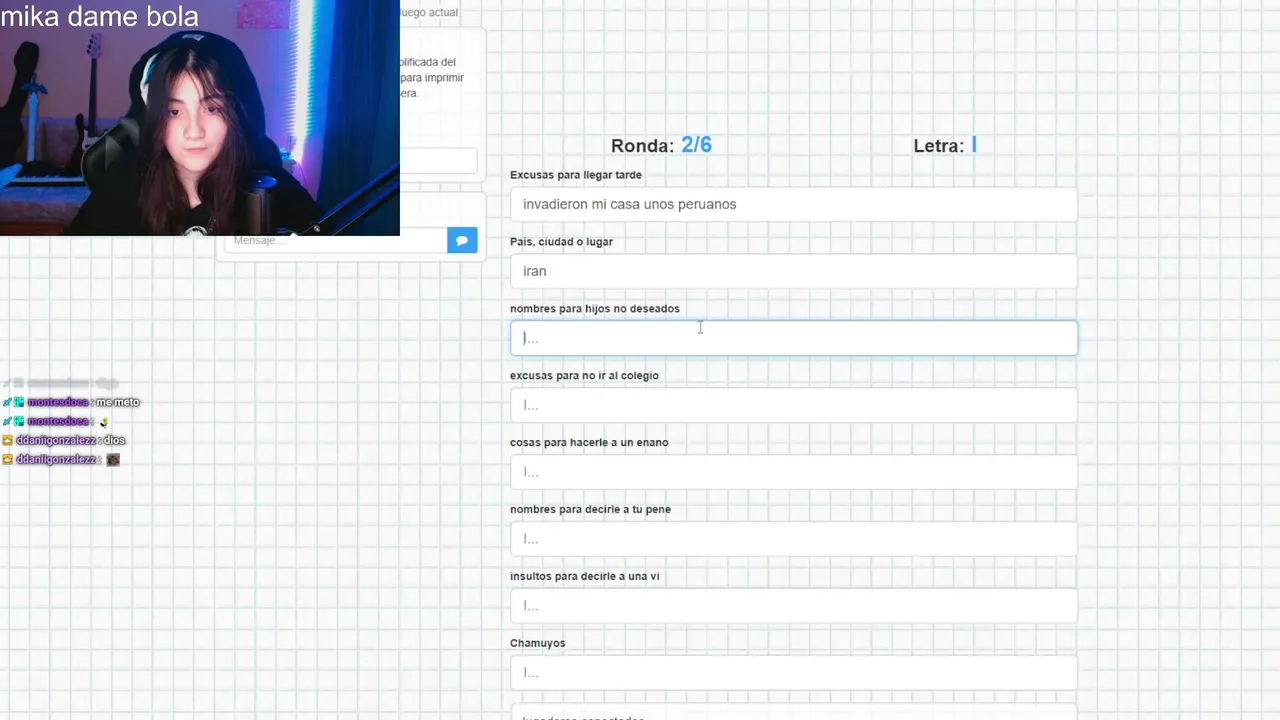
Task: Click the blue send message chat button
Action: pyautogui.click(x=462, y=240)
